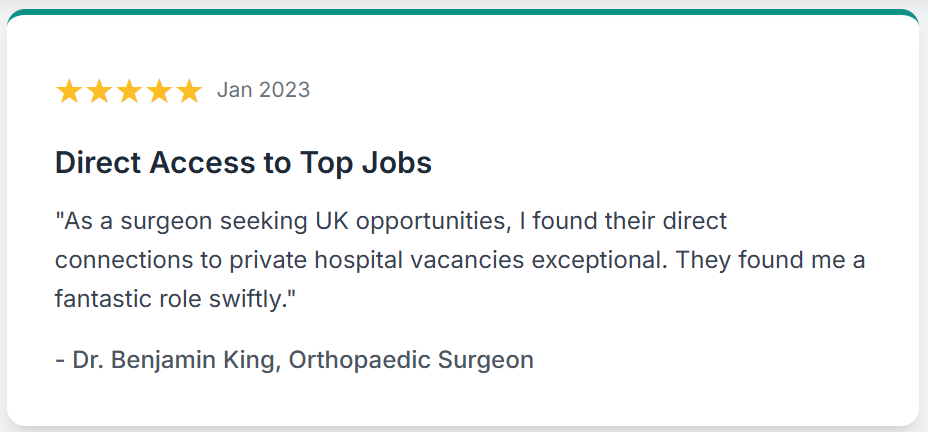Click the "Jan 2023" review date
The width and height of the screenshot is (928, 432).
click(x=263, y=90)
